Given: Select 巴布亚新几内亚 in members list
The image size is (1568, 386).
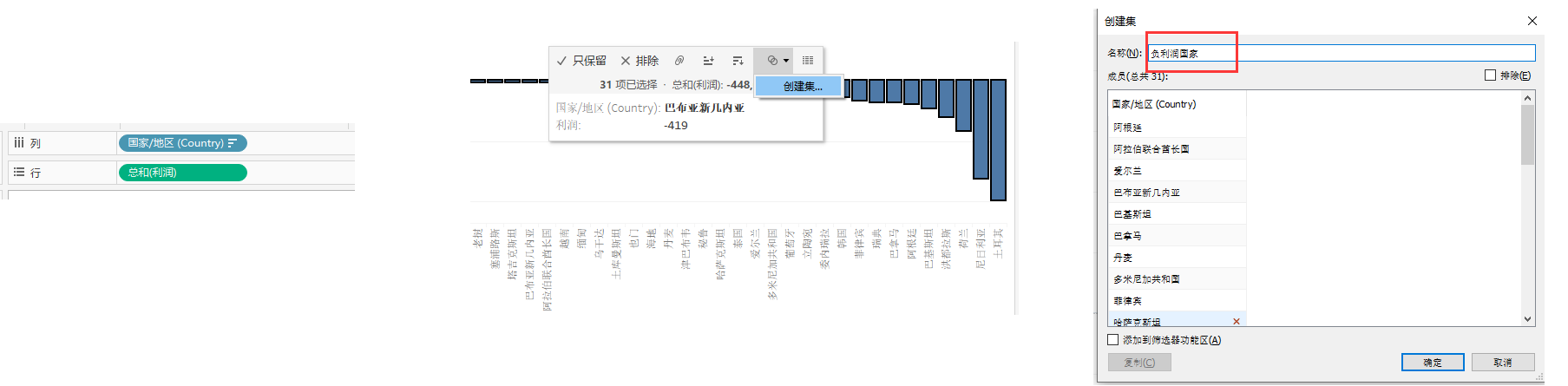Looking at the screenshot, I should [x=1177, y=193].
